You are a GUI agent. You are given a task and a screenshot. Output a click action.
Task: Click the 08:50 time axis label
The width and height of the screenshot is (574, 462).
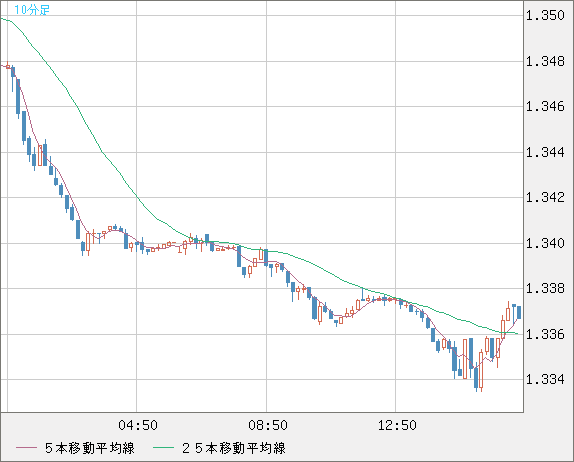tap(268, 425)
